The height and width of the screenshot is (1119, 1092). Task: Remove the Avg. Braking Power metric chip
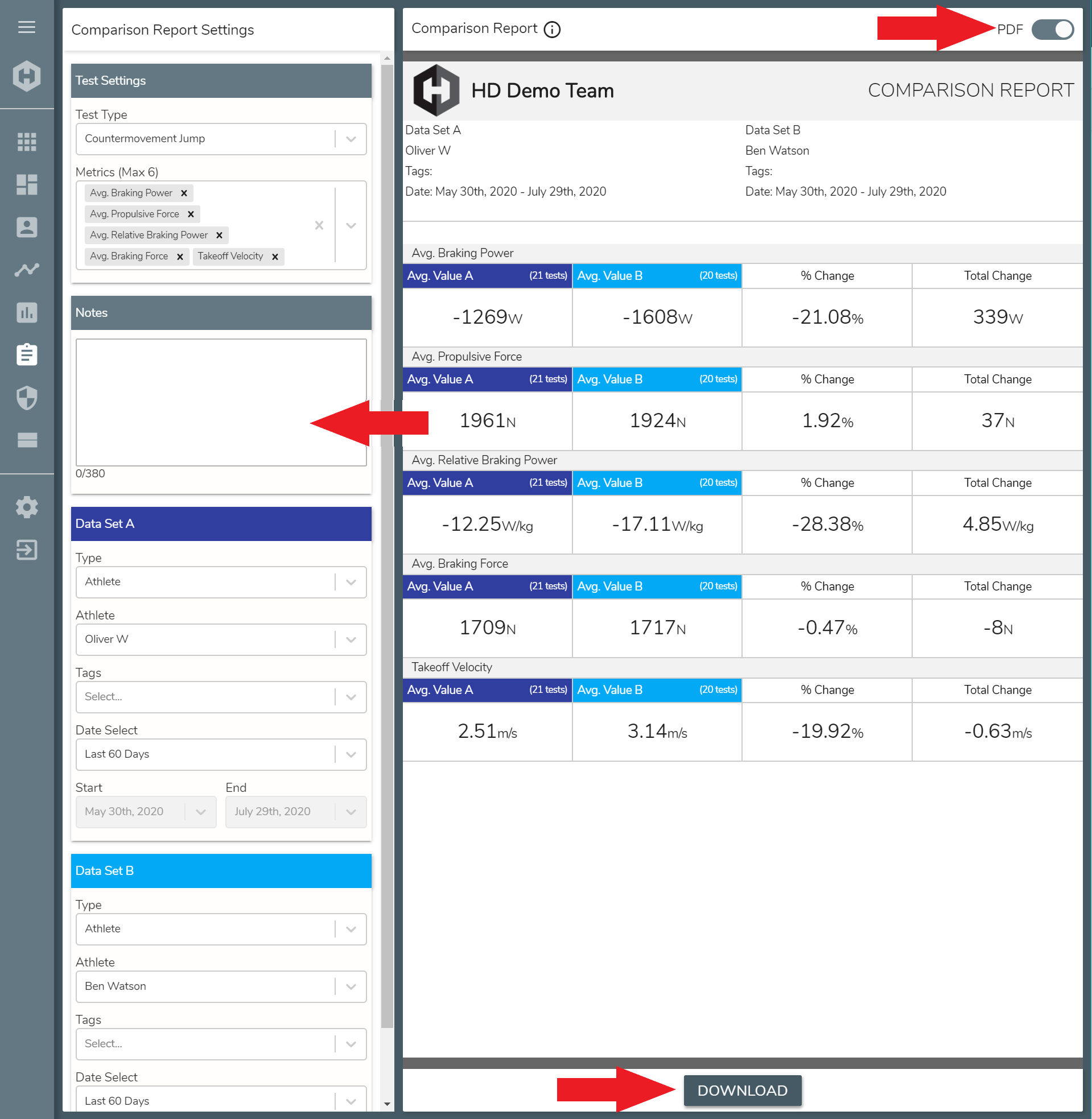(184, 193)
